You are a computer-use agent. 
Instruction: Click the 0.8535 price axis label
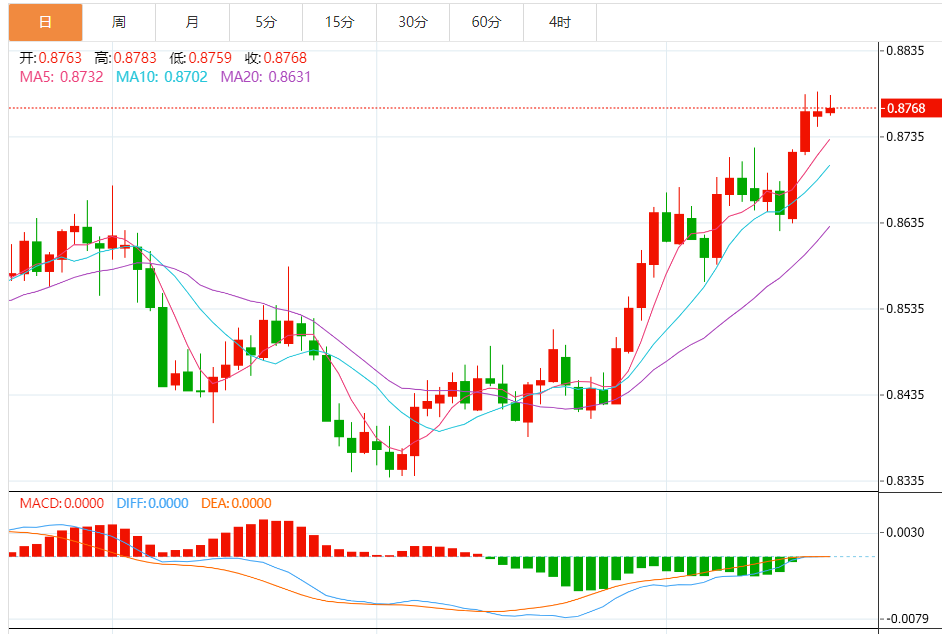click(x=906, y=309)
